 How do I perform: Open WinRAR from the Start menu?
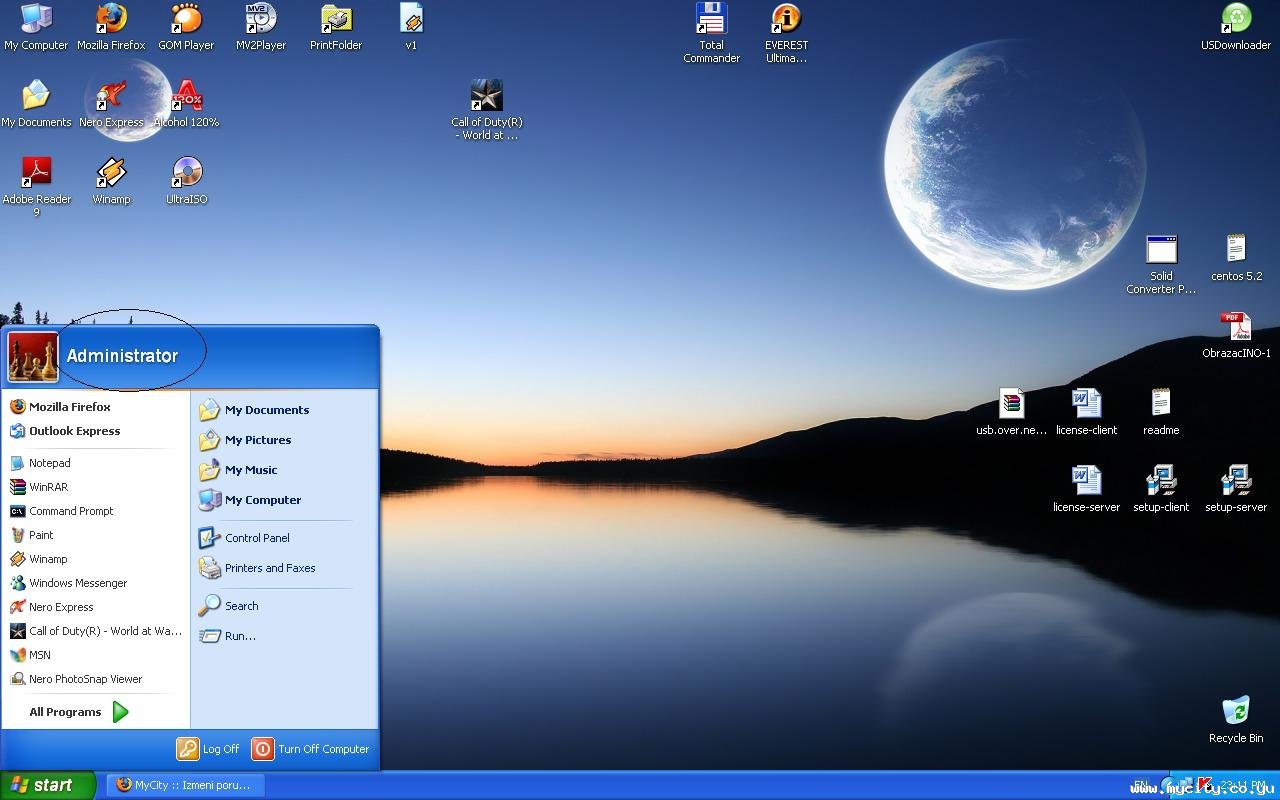click(x=48, y=487)
